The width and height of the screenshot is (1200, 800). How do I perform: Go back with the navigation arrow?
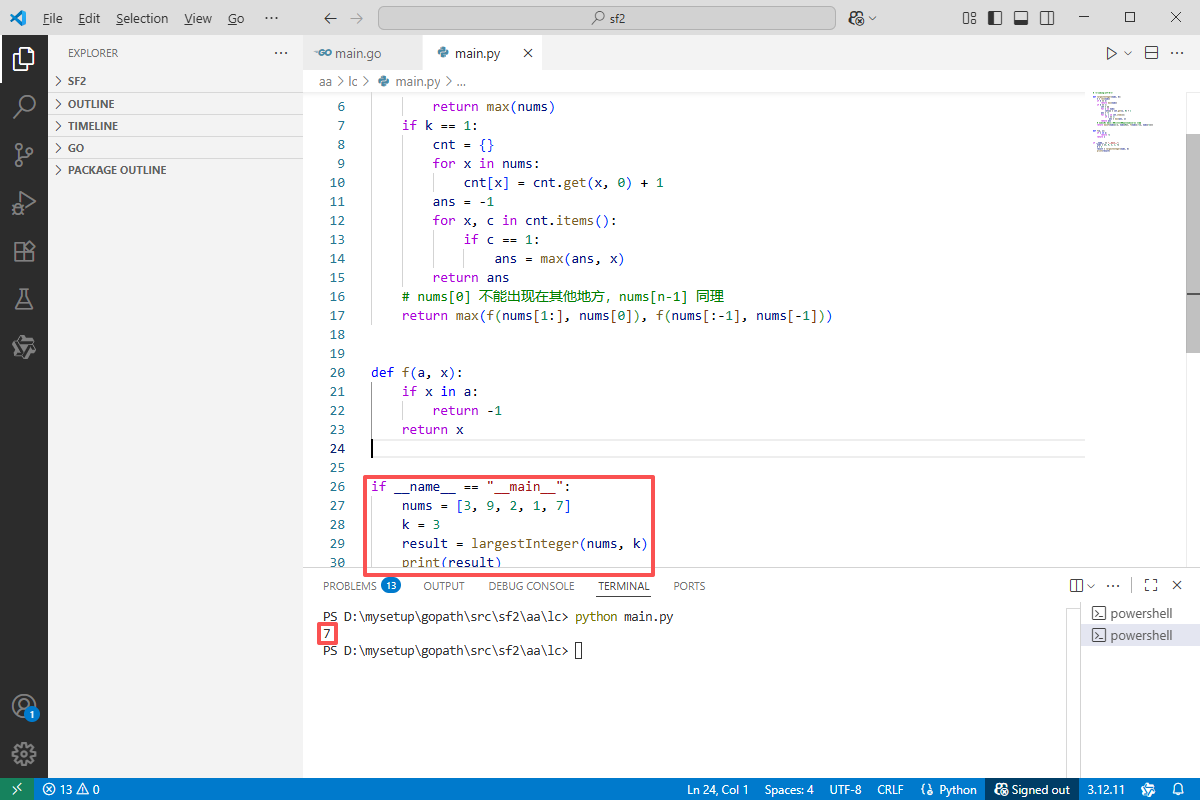(x=331, y=18)
